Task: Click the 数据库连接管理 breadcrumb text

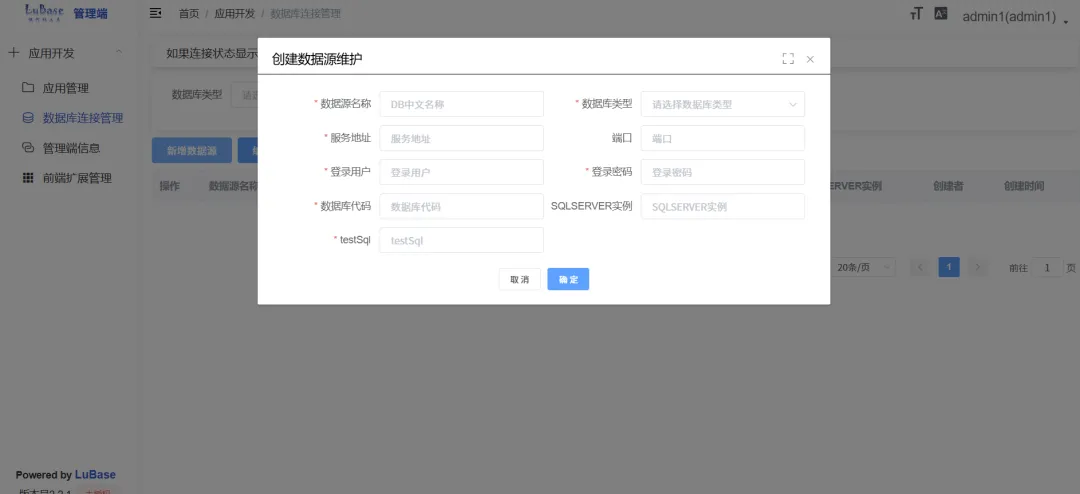Action: (305, 14)
